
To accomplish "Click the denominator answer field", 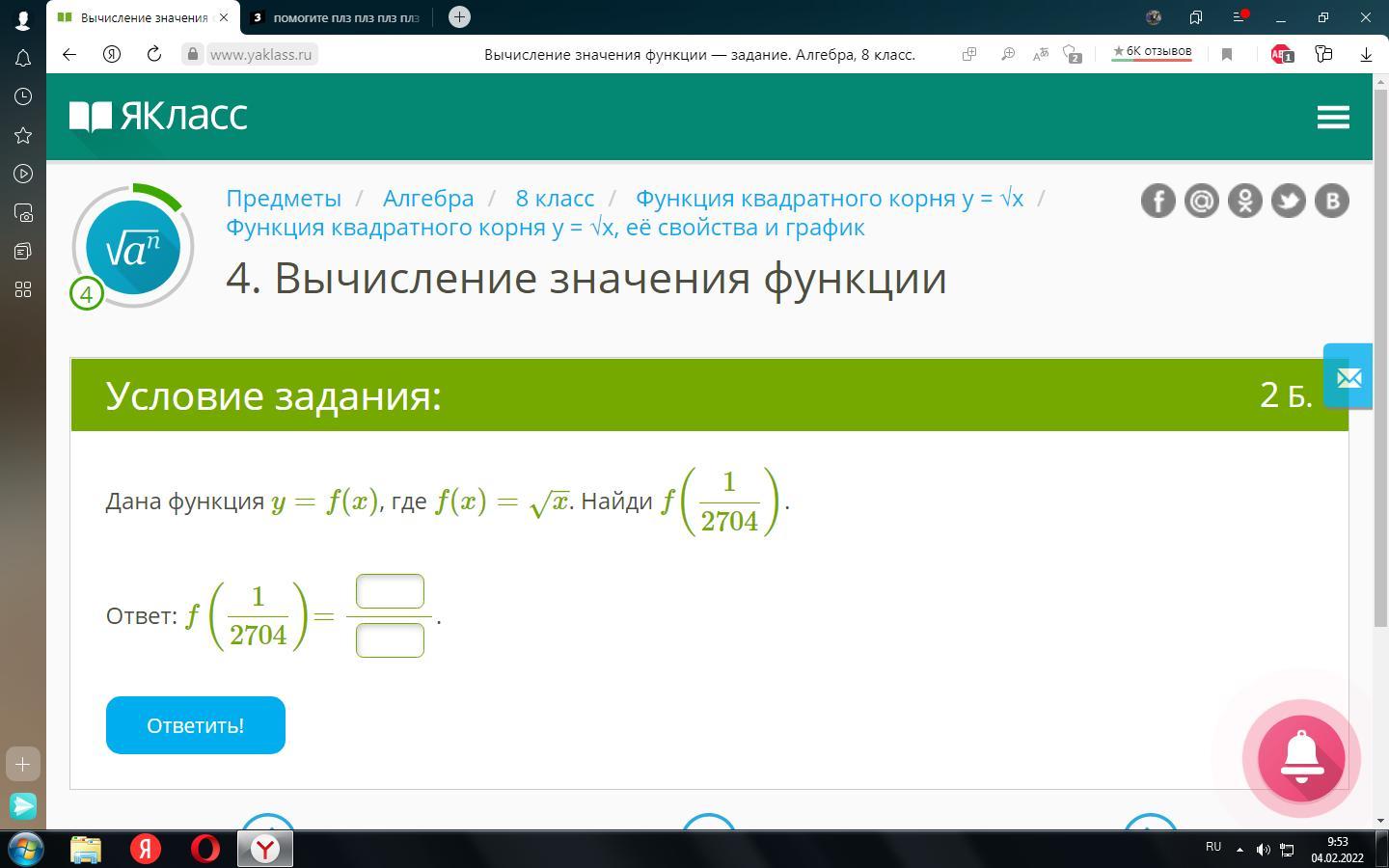I will 390,640.
